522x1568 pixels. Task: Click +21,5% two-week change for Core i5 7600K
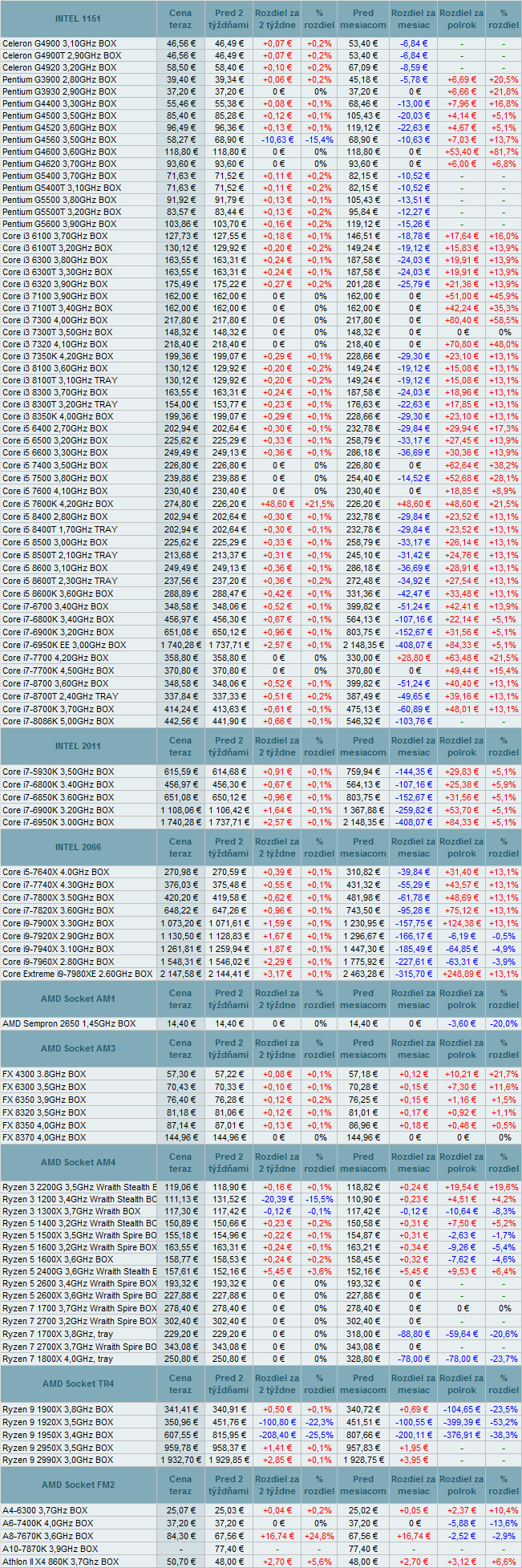[321, 504]
